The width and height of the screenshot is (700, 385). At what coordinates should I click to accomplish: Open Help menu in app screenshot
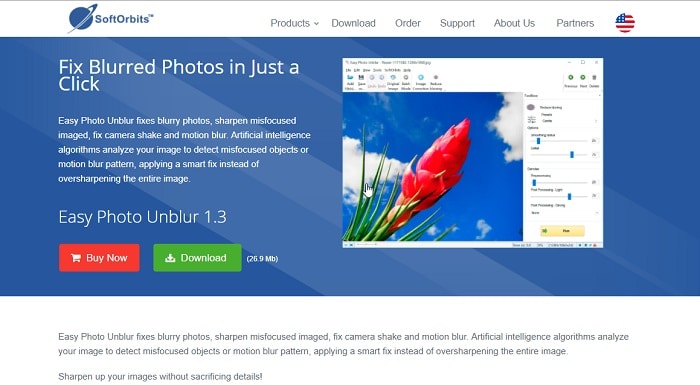pos(407,70)
